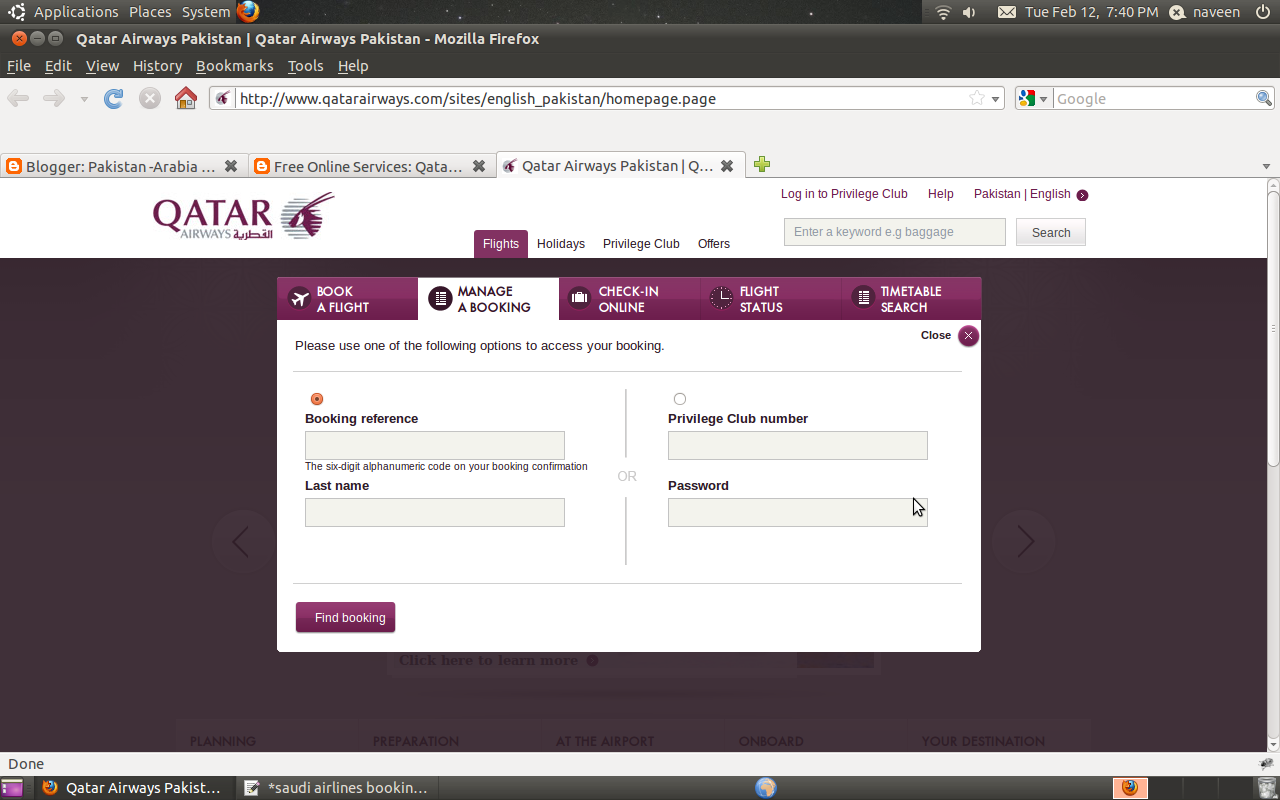Click the suitcase icon on Check-in Online
The height and width of the screenshot is (800, 1280).
click(580, 298)
